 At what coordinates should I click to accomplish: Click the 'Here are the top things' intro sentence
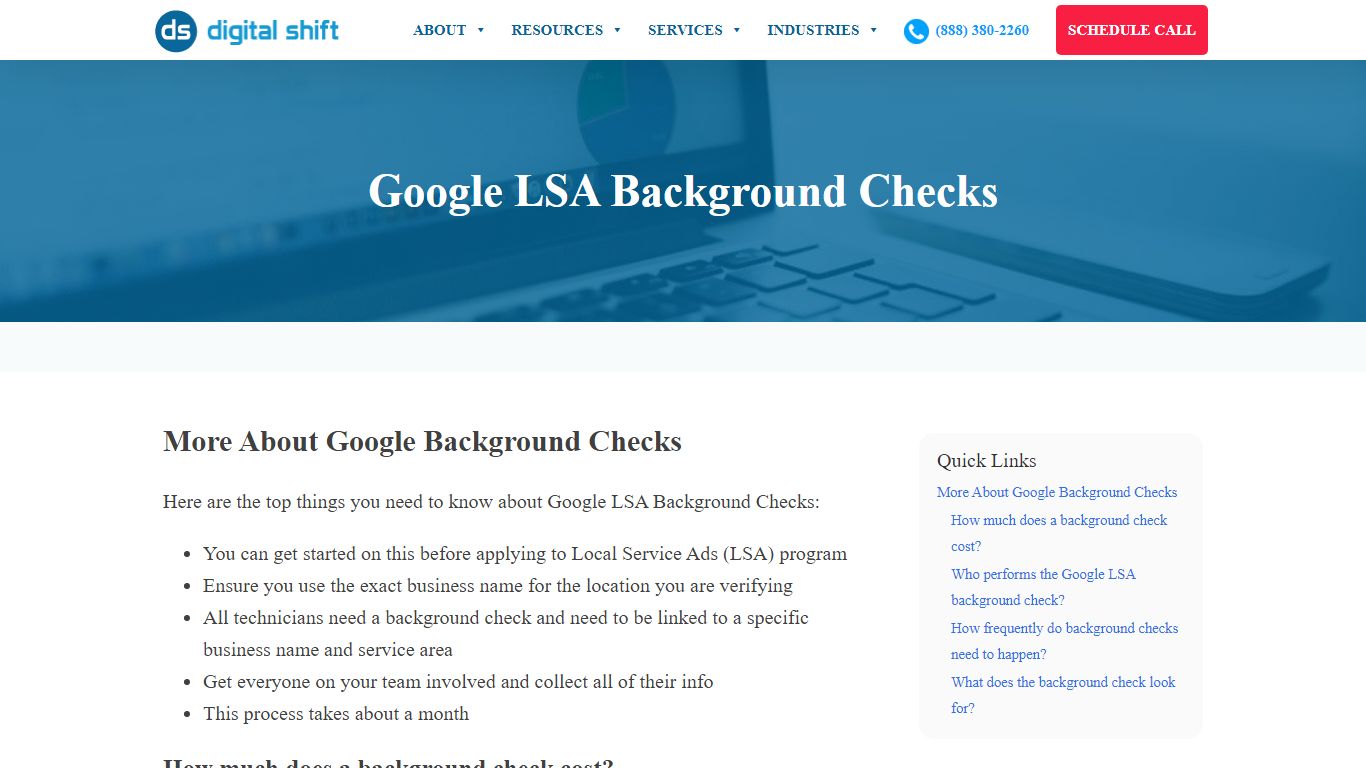click(x=491, y=502)
